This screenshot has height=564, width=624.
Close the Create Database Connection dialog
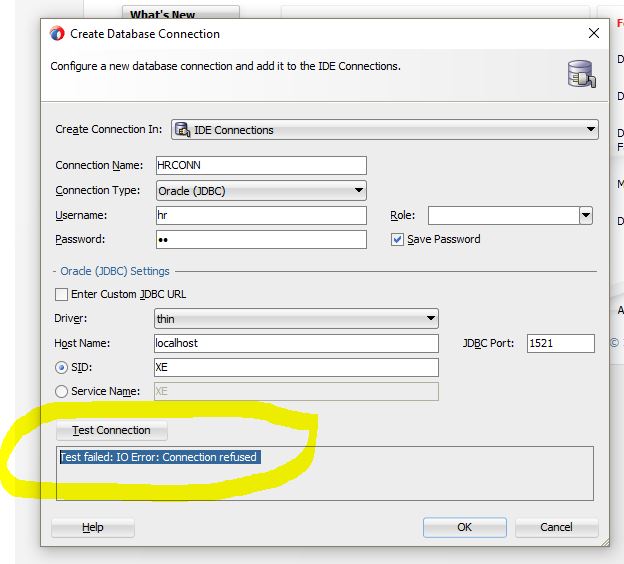(x=594, y=34)
